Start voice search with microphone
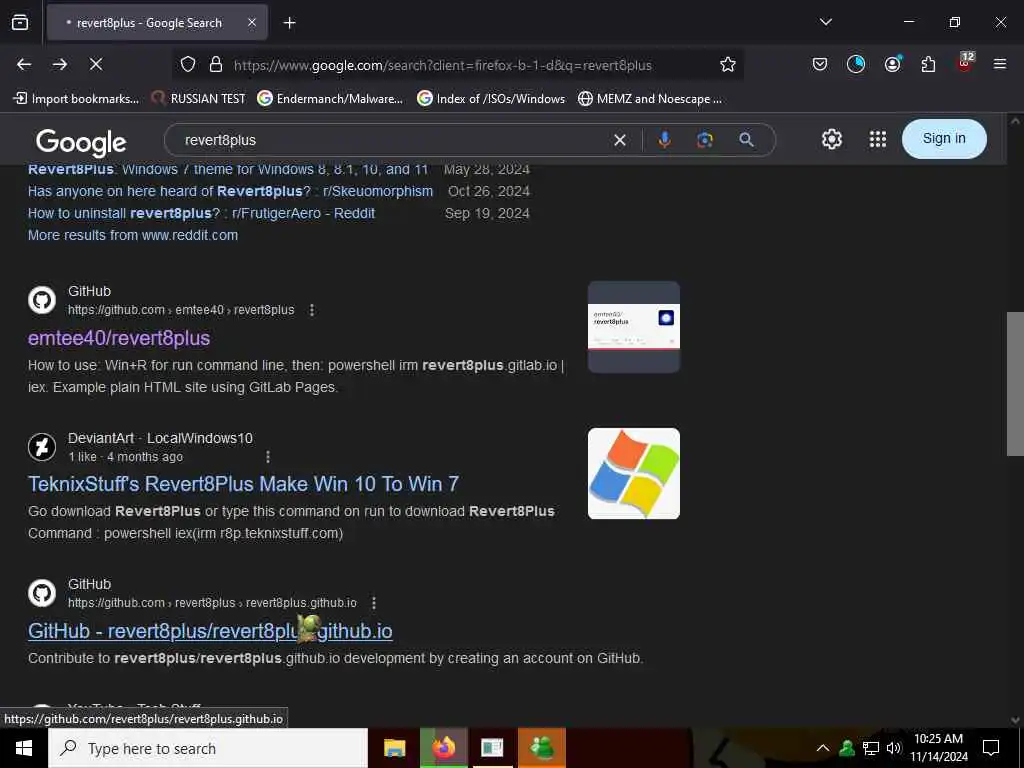 coord(664,140)
